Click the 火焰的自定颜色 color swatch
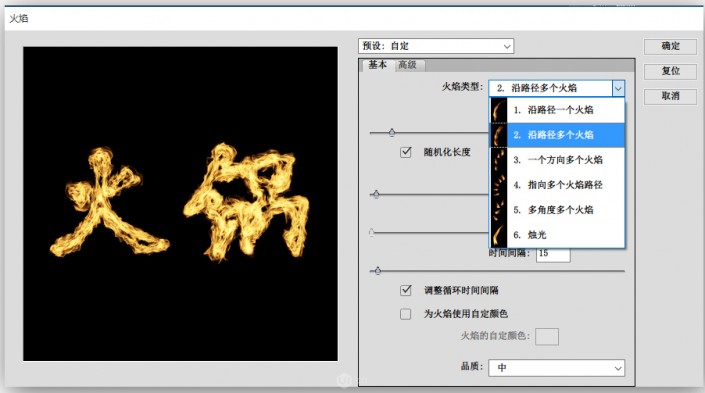The width and height of the screenshot is (705, 393). pos(547,336)
